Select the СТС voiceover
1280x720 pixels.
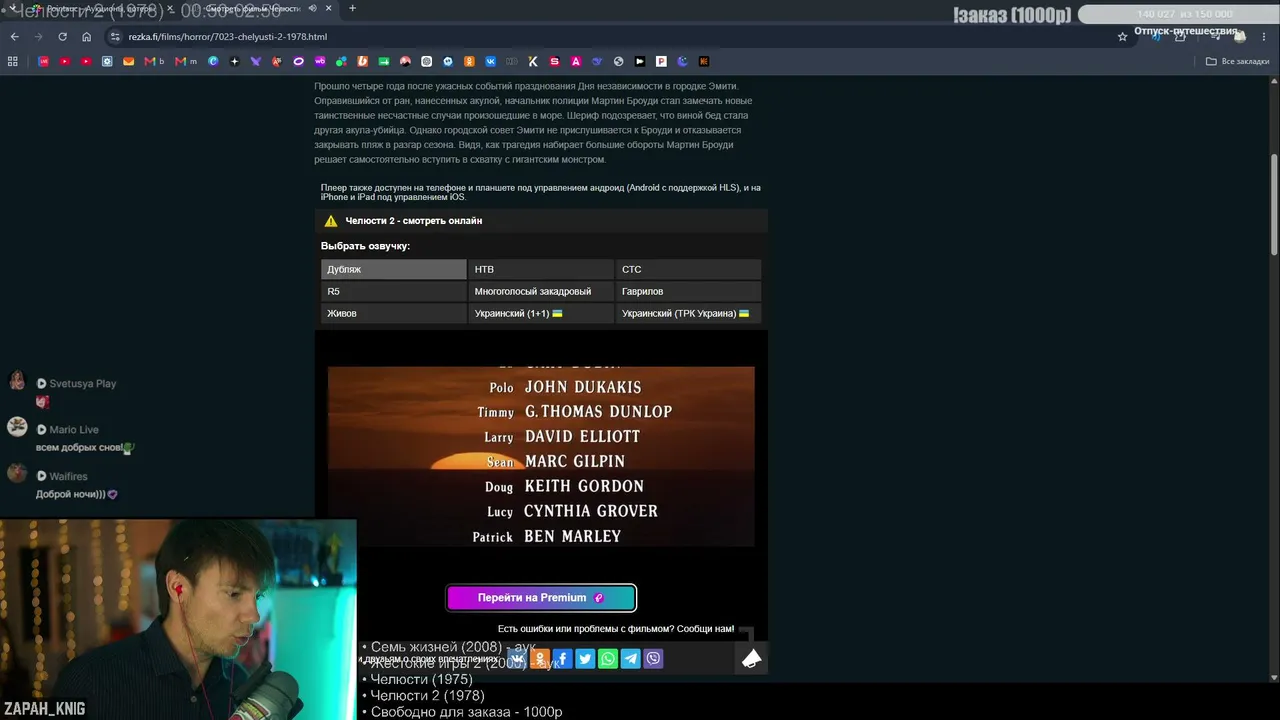coord(688,269)
